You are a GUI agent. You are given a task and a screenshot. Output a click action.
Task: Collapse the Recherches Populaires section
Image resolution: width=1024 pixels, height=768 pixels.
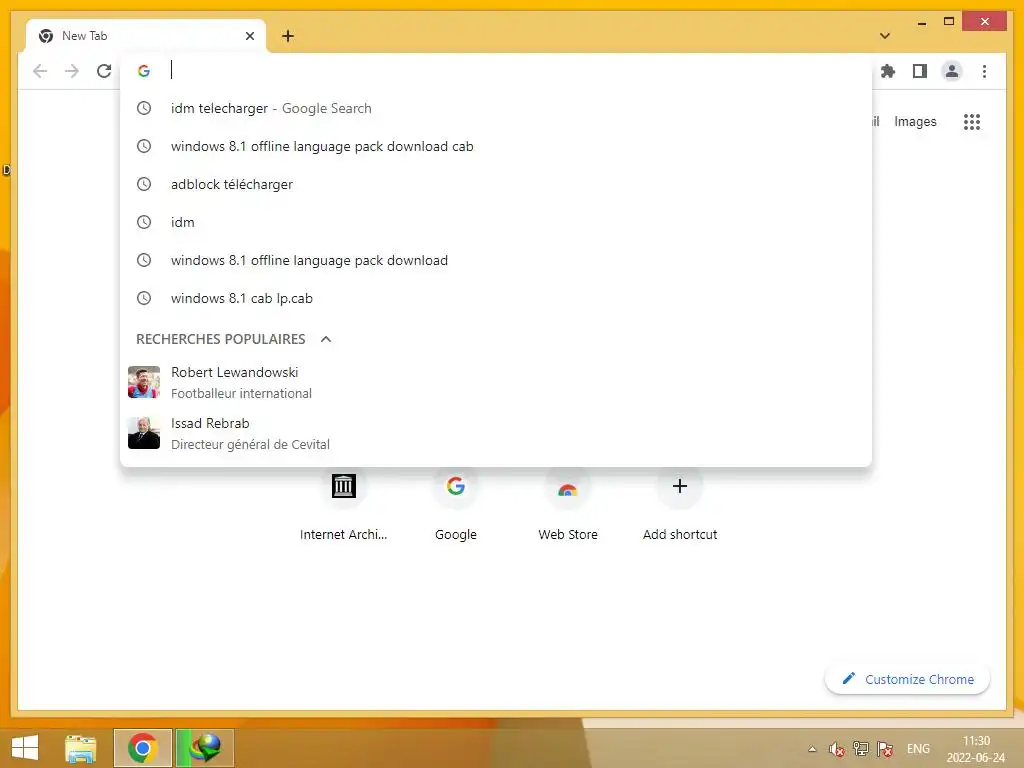click(326, 339)
